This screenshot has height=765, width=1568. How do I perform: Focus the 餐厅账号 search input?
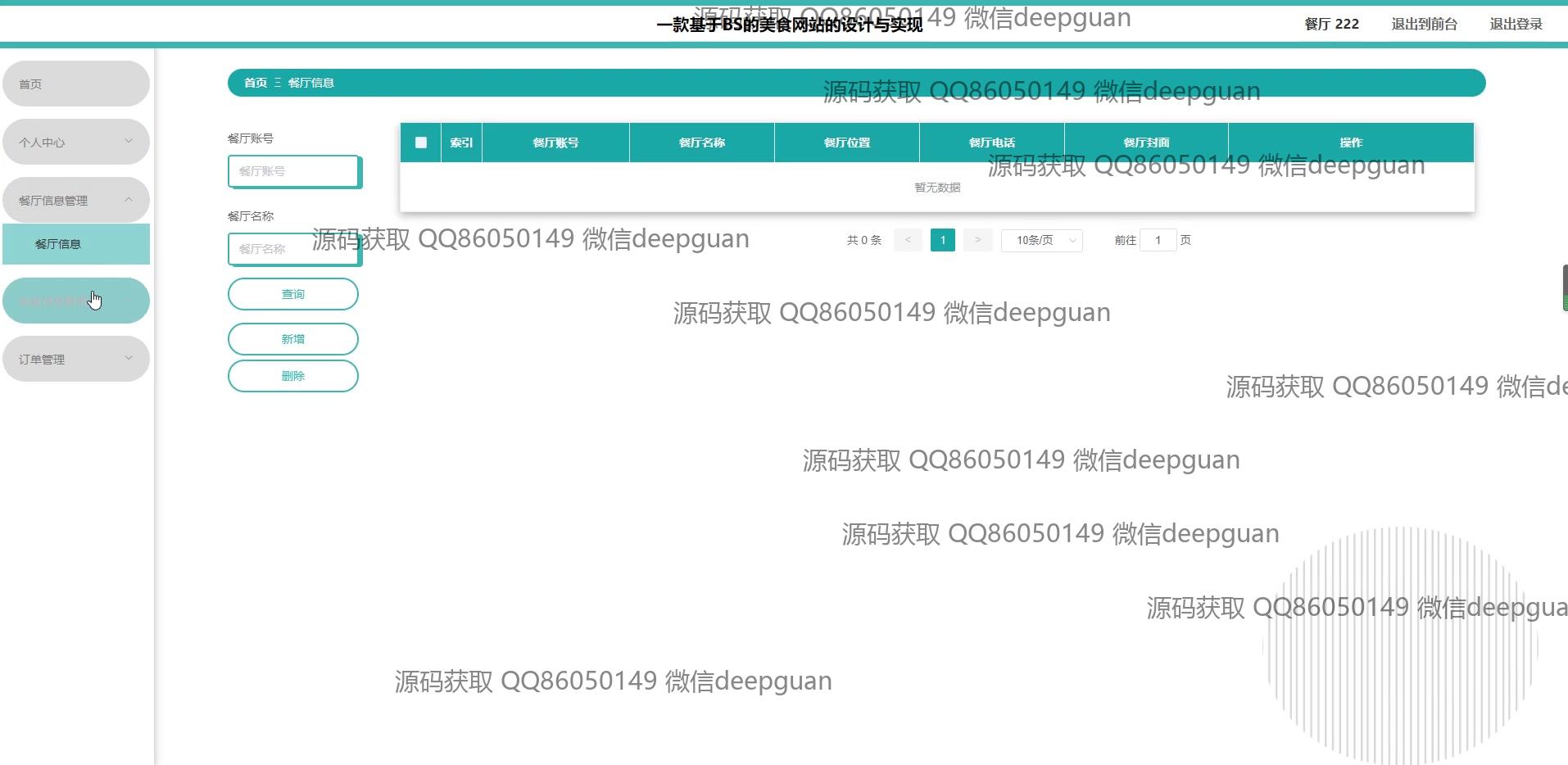(294, 171)
